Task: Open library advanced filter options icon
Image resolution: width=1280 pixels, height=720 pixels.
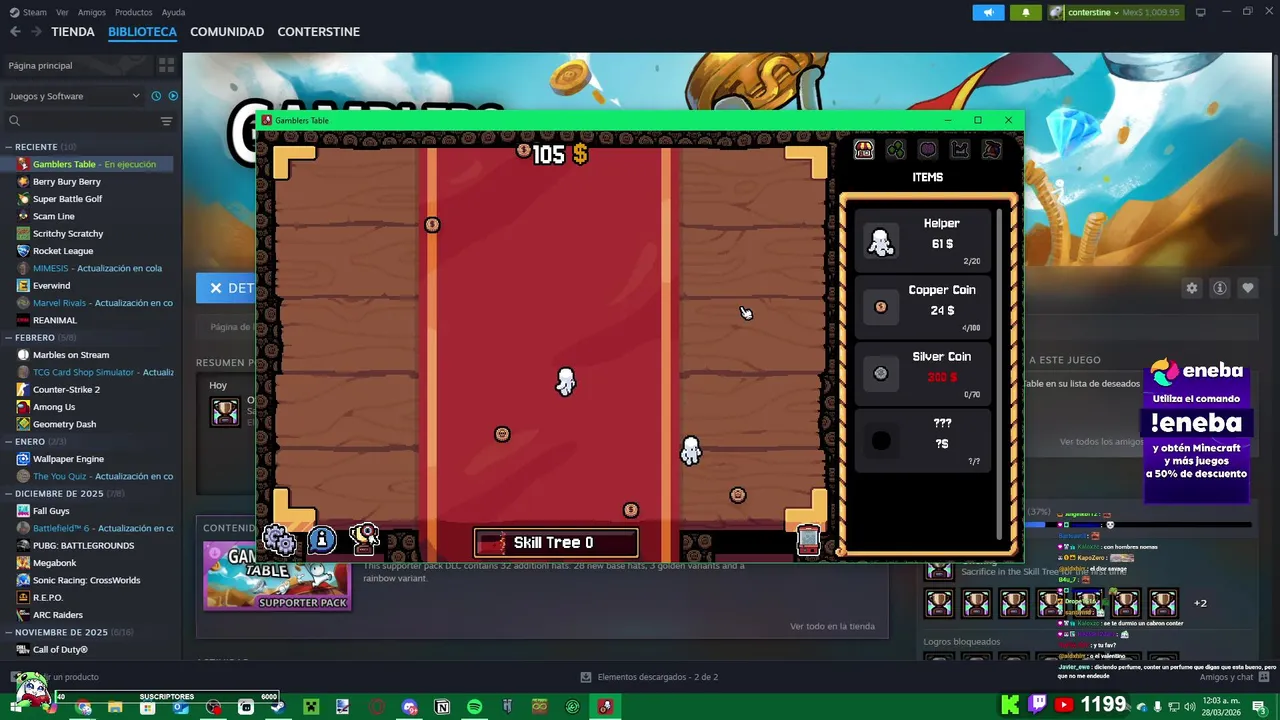Action: click(x=166, y=121)
